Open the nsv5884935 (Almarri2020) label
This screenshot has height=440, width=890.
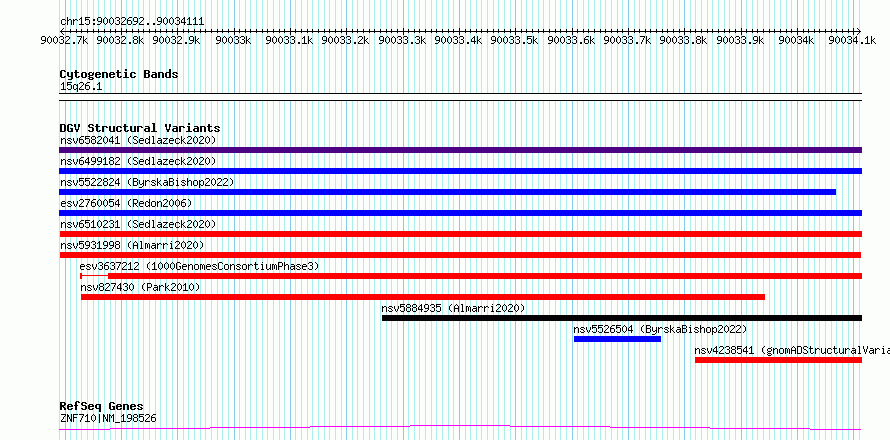click(454, 308)
